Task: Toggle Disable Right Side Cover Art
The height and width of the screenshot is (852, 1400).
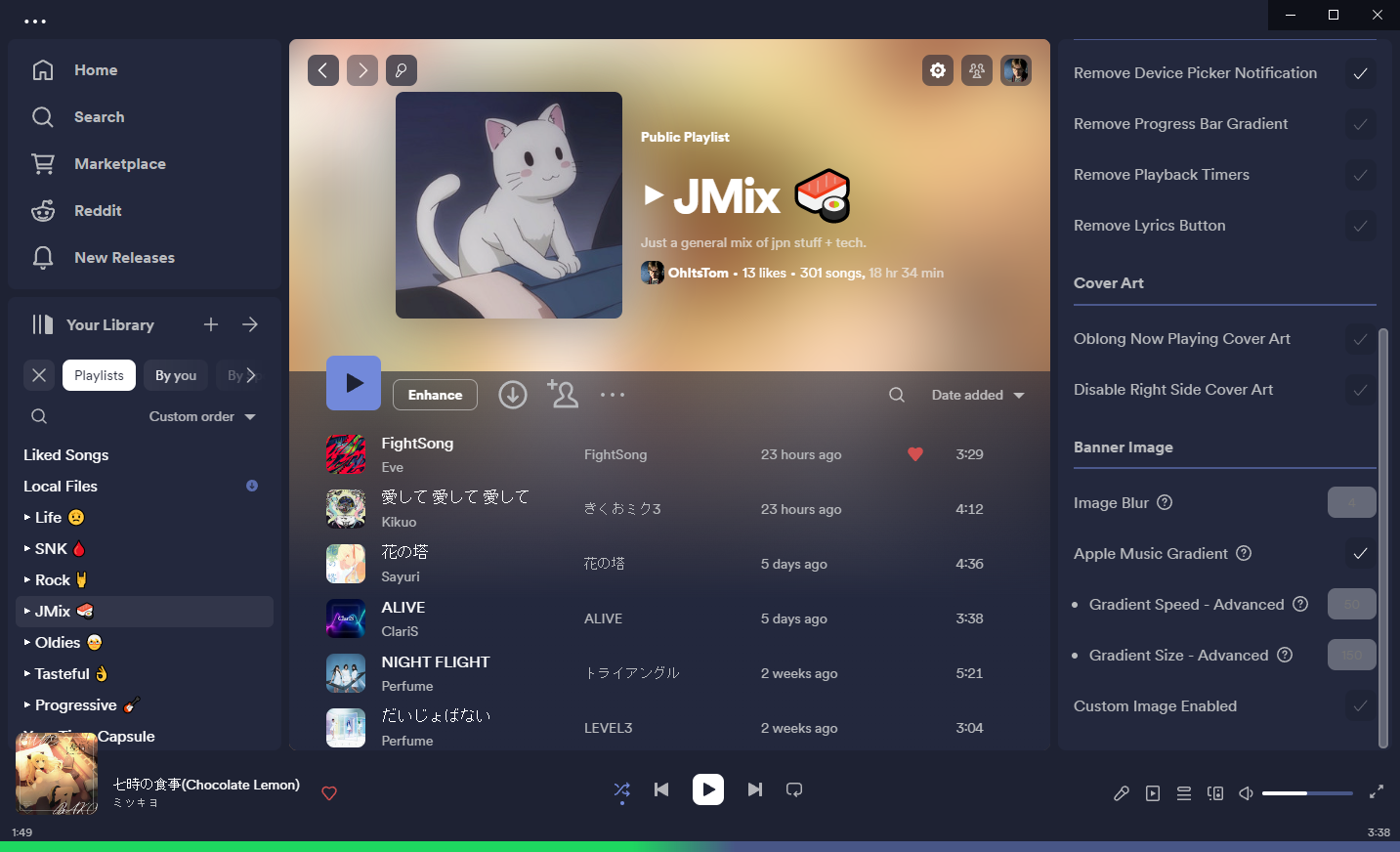Action: pyautogui.click(x=1360, y=390)
